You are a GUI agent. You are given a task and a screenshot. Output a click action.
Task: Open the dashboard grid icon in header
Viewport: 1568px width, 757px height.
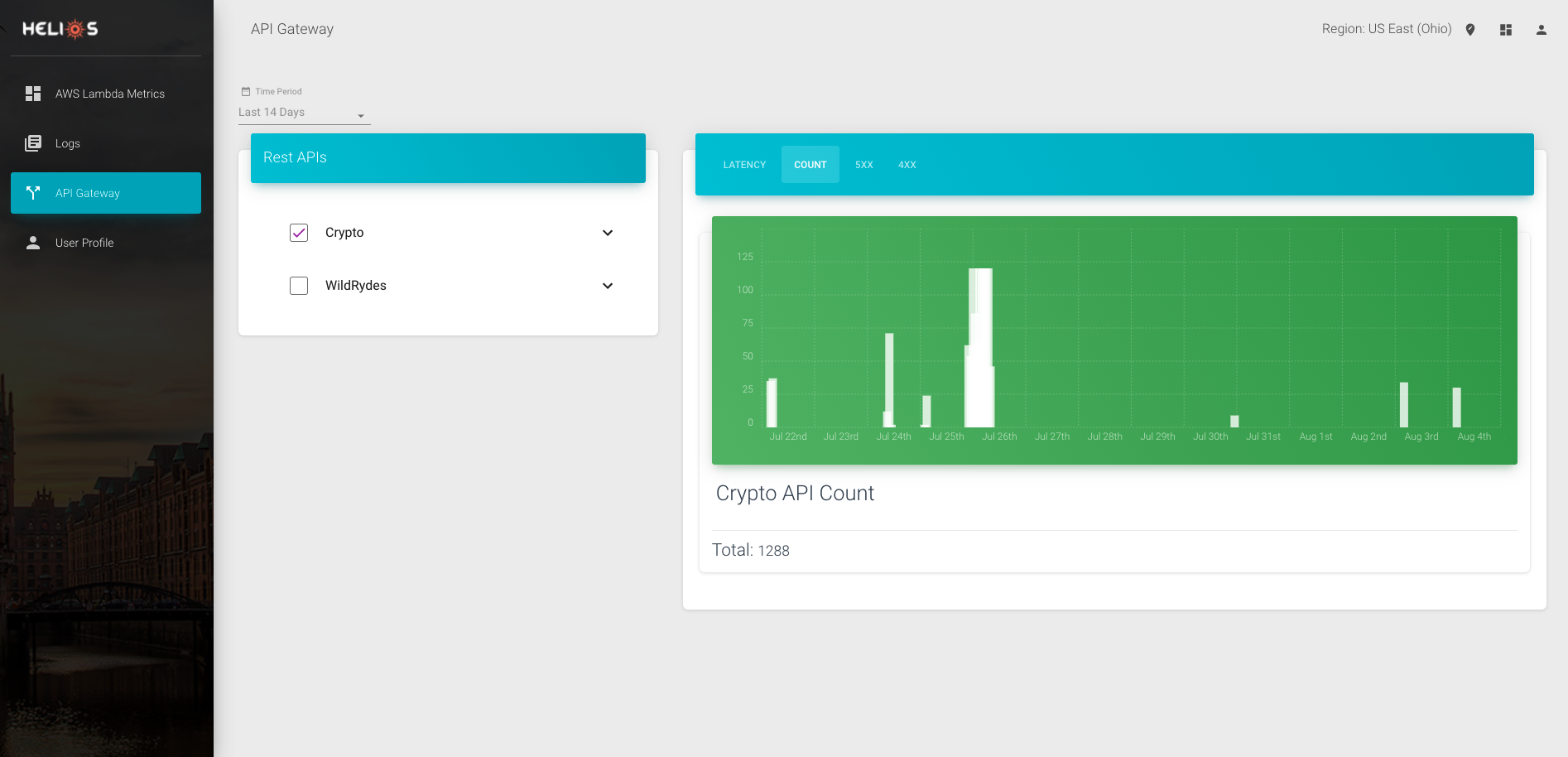pos(1506,30)
